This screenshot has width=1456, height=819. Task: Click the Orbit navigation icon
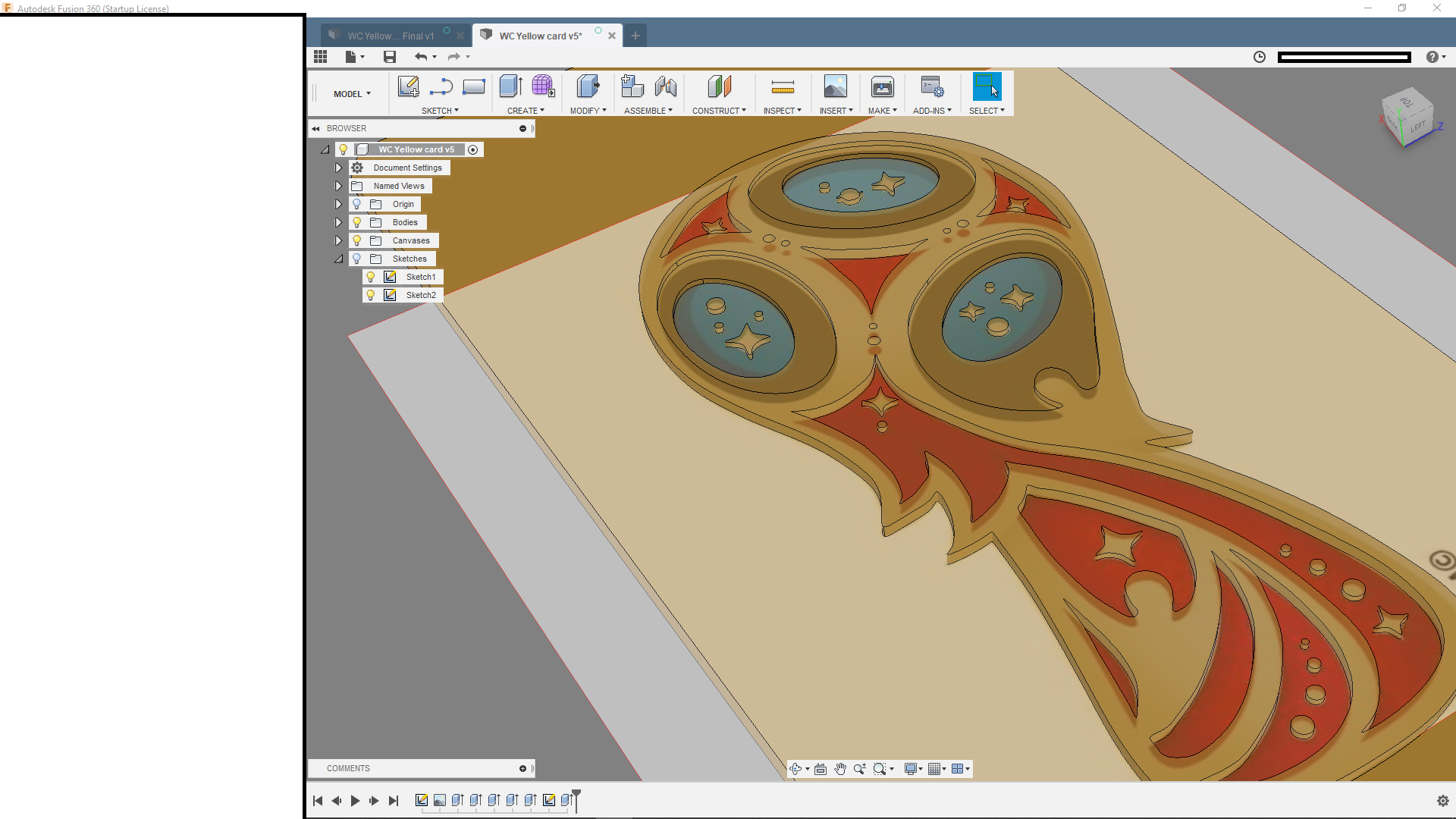coord(795,769)
